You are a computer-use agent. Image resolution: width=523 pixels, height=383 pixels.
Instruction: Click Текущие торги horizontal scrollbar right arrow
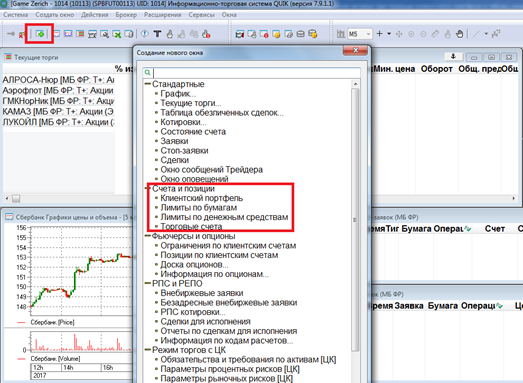(x=514, y=199)
